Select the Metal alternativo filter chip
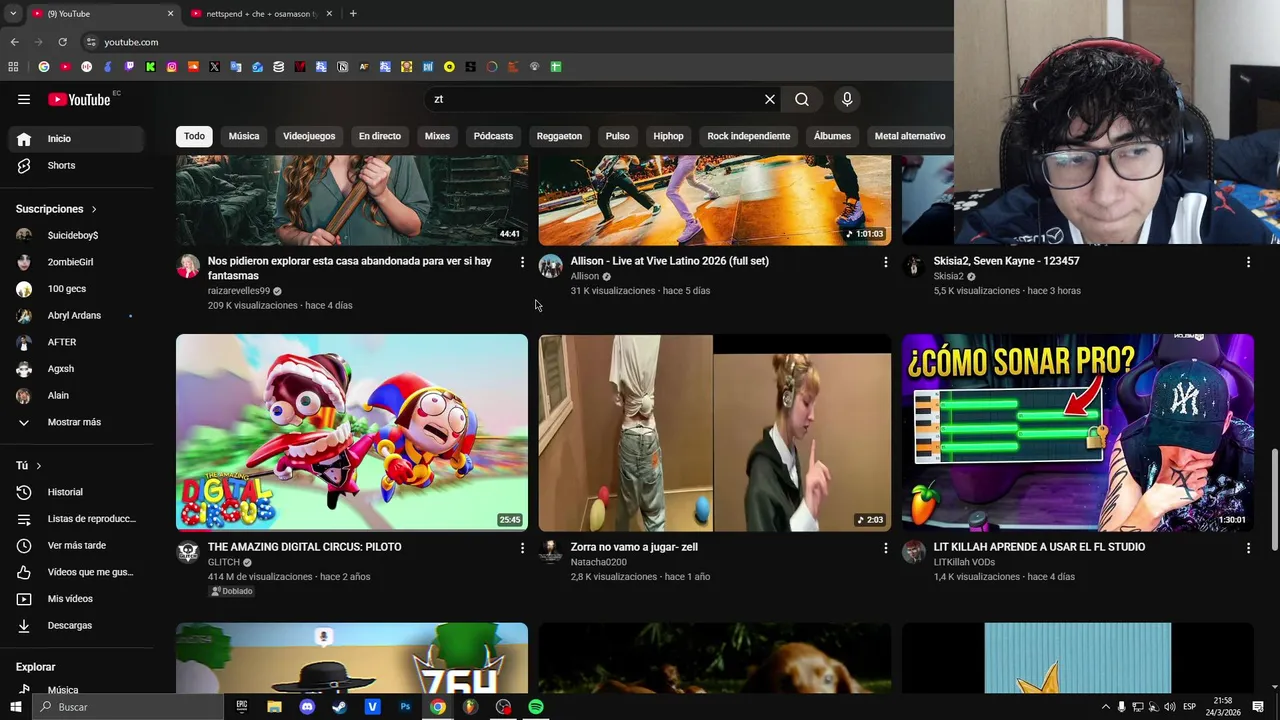 910,136
